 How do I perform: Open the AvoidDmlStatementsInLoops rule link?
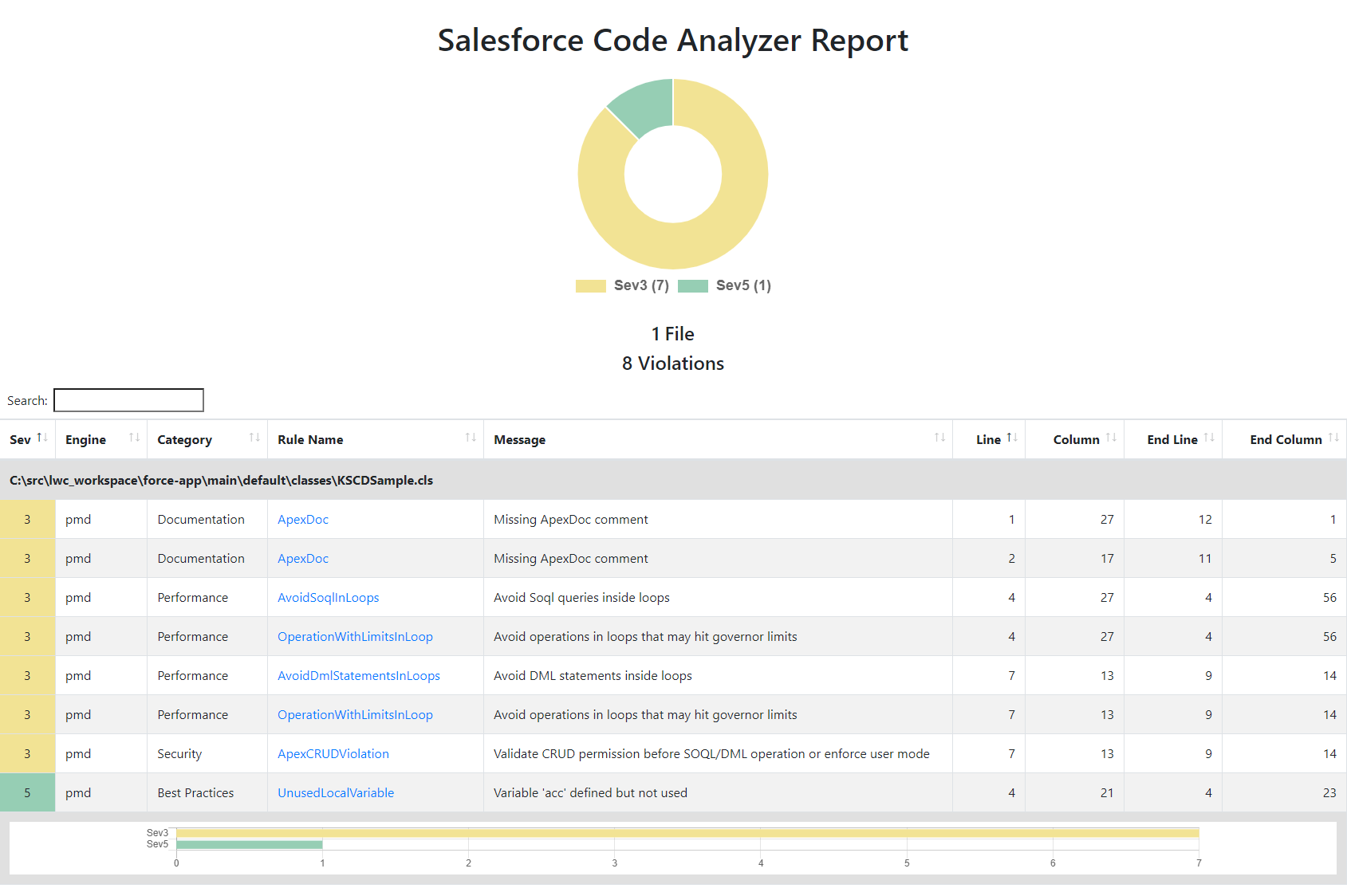(359, 676)
